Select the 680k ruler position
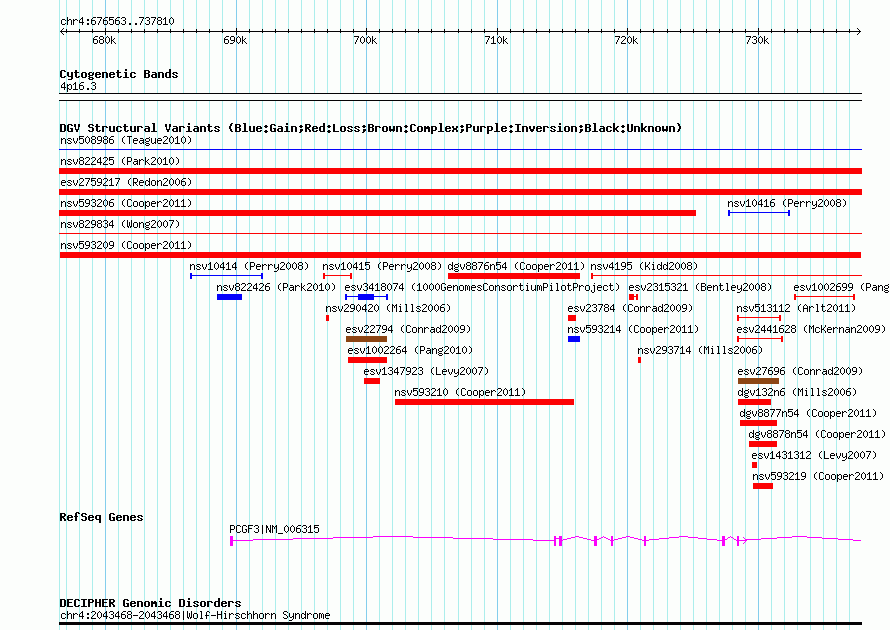Viewport: 890px width, 630px height. [x=104, y=40]
